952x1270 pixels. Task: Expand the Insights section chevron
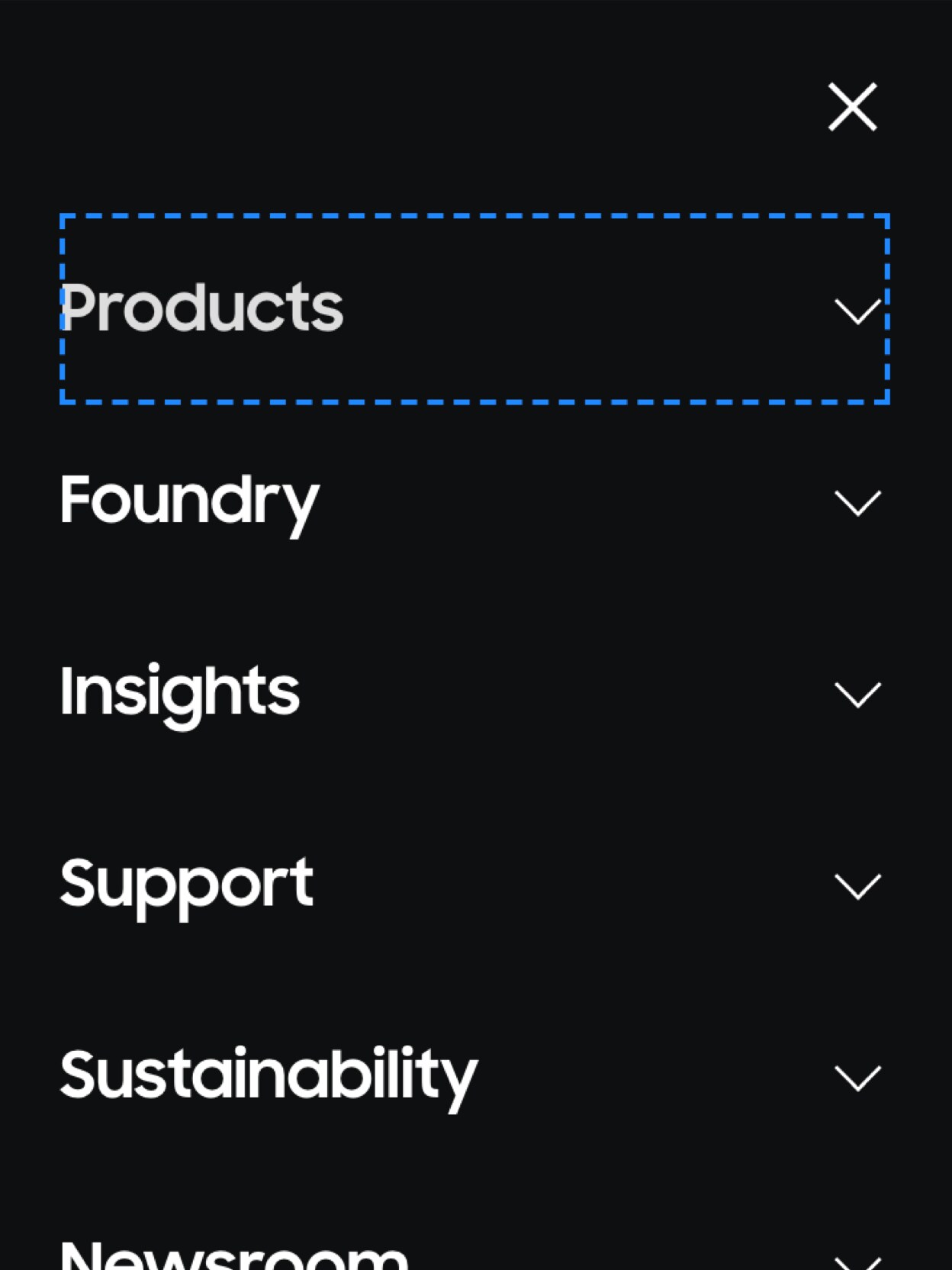[857, 694]
